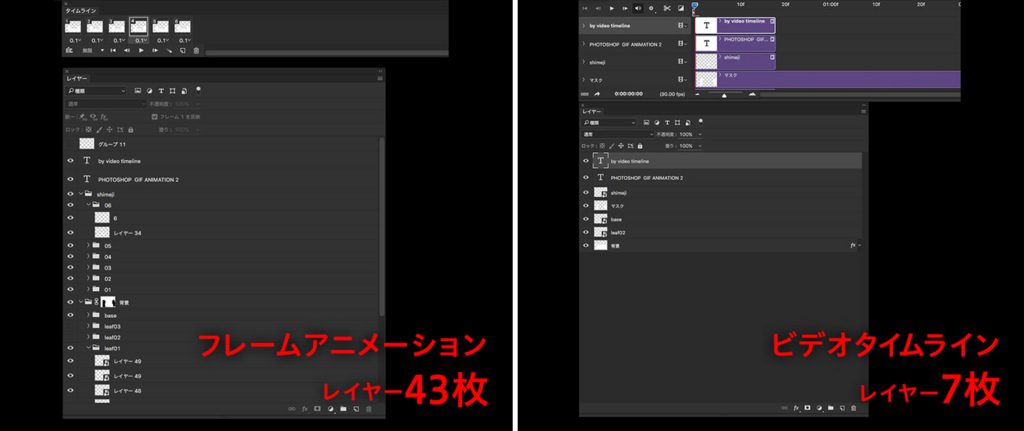Show the leaf03 folder in left layers panel
This screenshot has width=1024, height=431.
pyautogui.click(x=71, y=326)
